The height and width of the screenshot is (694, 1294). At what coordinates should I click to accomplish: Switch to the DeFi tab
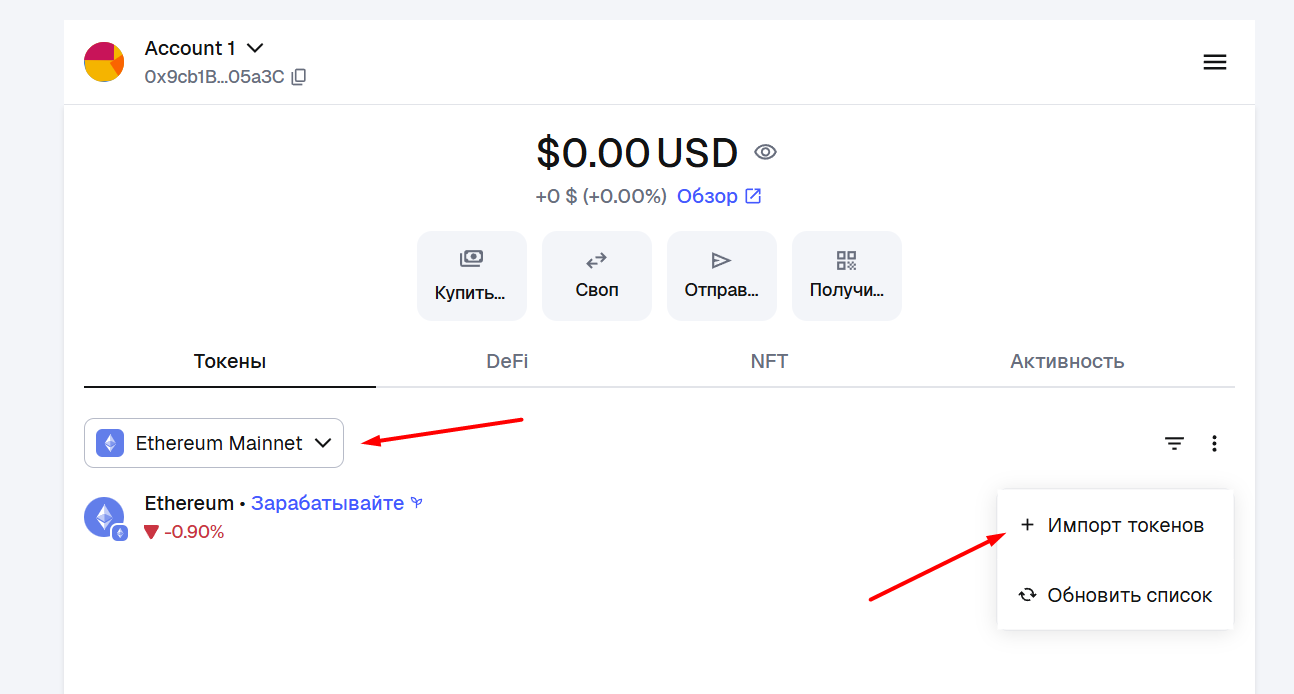coord(507,361)
